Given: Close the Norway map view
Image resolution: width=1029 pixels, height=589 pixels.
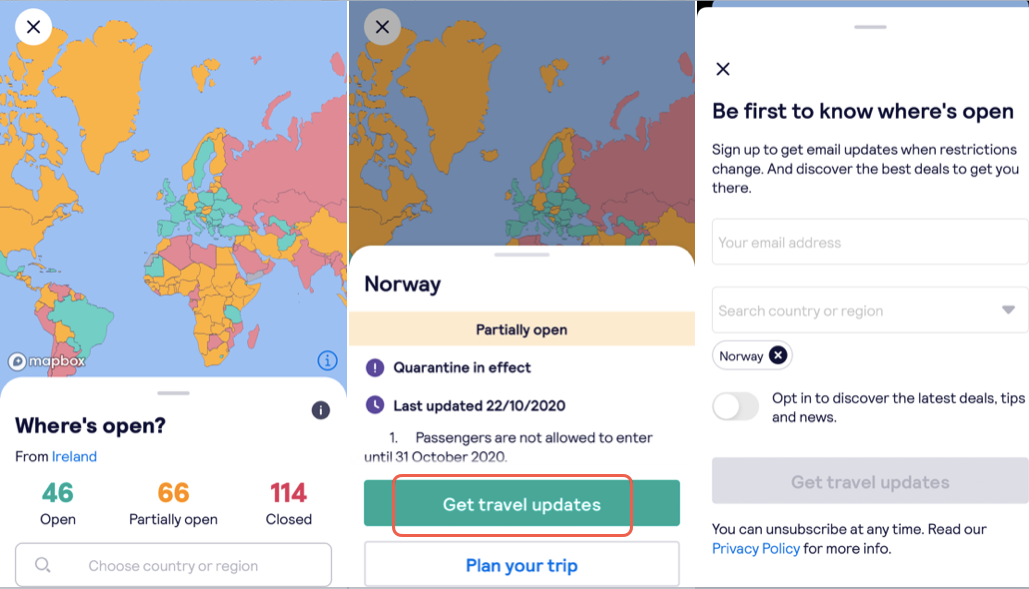Looking at the screenshot, I should [383, 27].
